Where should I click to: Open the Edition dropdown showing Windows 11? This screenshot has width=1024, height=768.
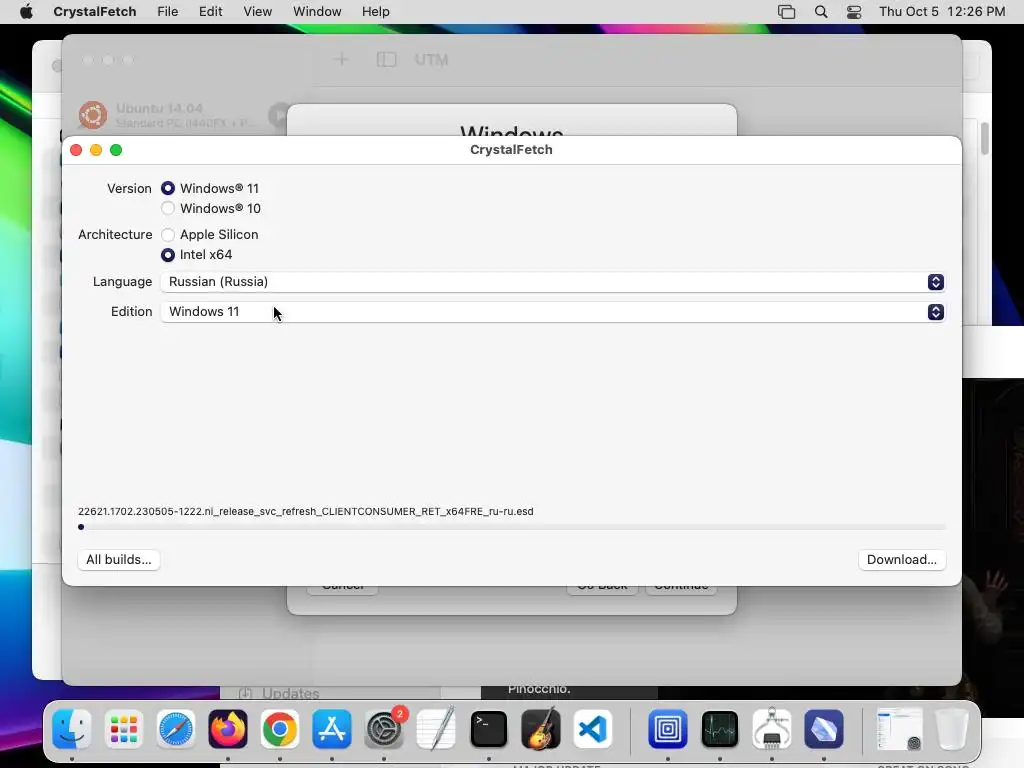tap(552, 312)
